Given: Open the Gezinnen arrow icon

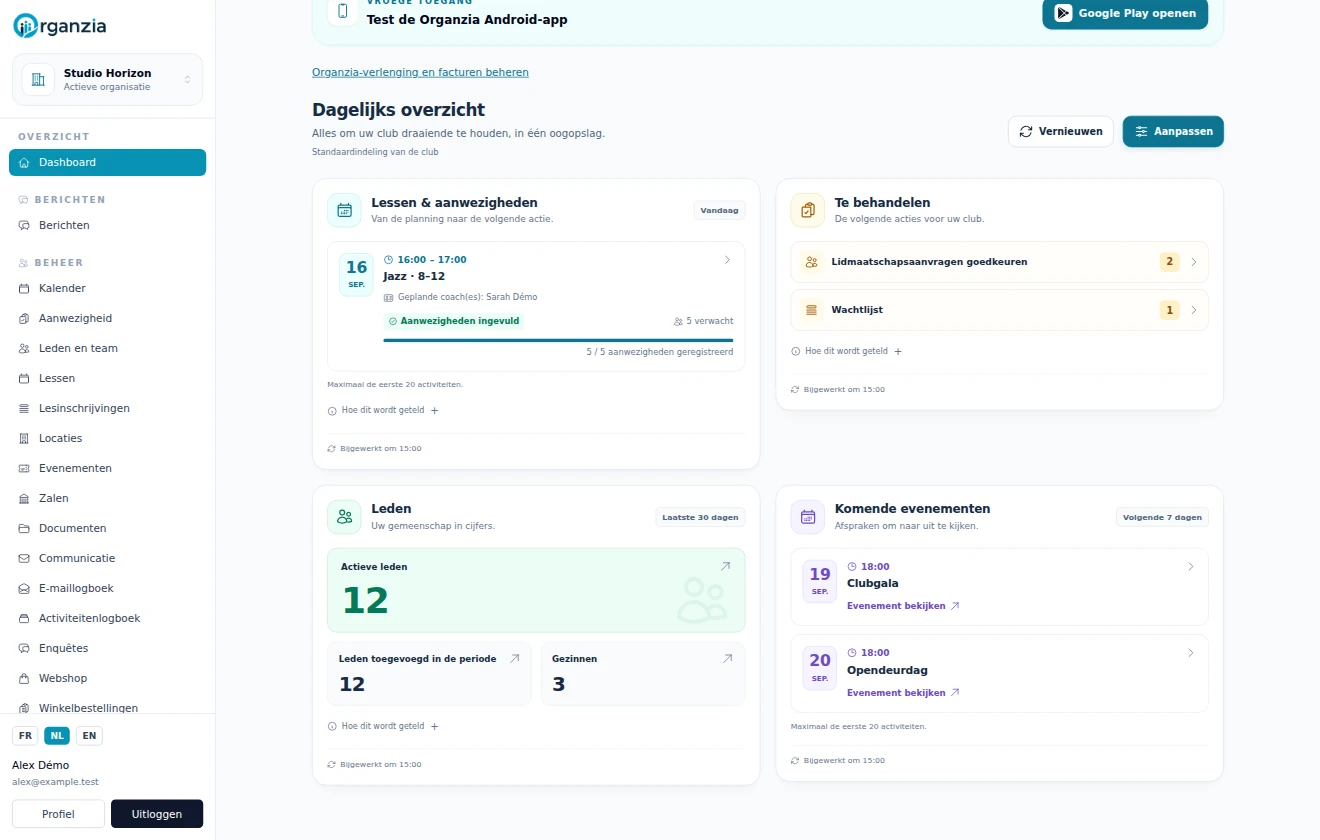Looking at the screenshot, I should click(x=727, y=658).
